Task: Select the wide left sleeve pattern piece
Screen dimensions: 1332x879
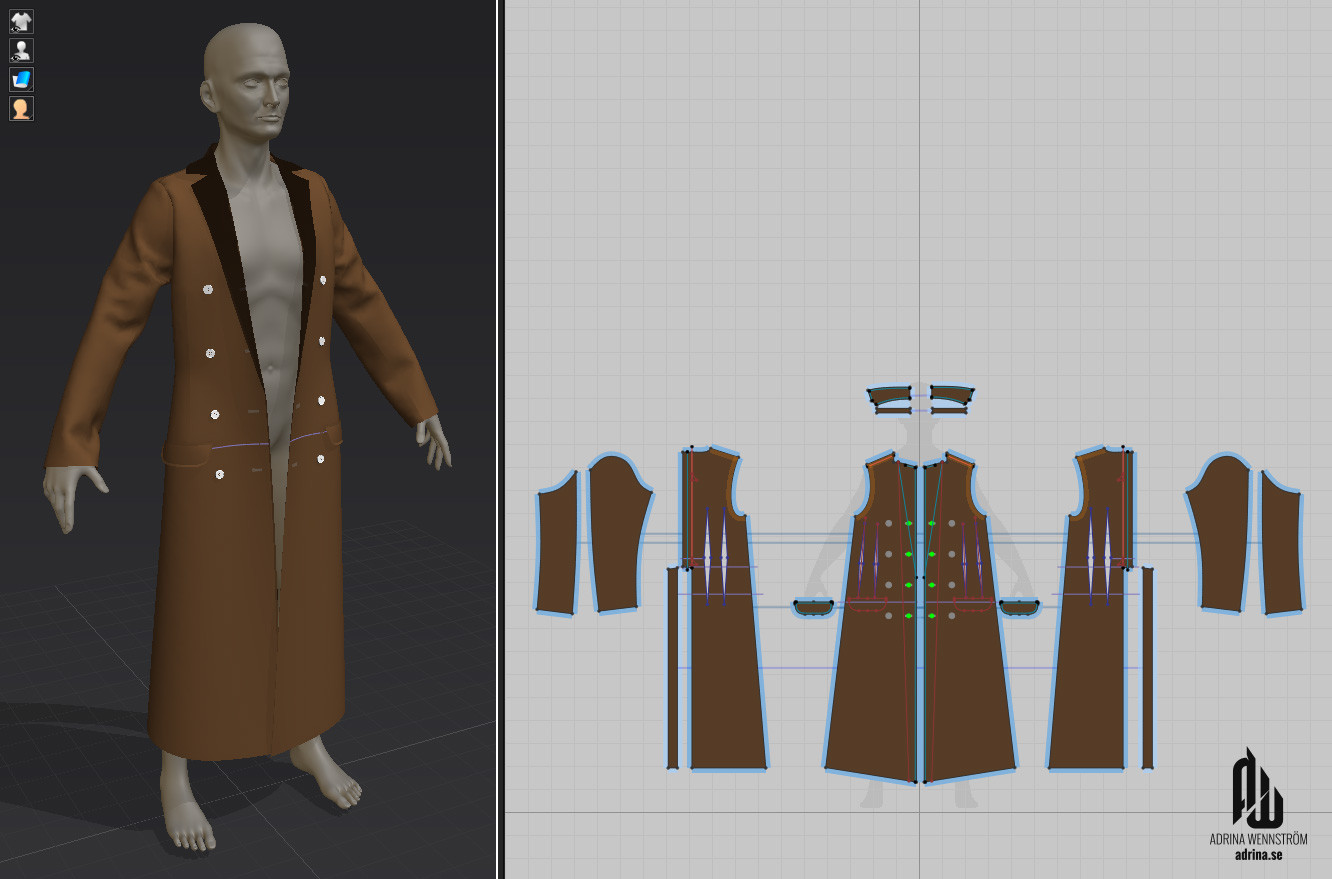Action: [x=619, y=533]
